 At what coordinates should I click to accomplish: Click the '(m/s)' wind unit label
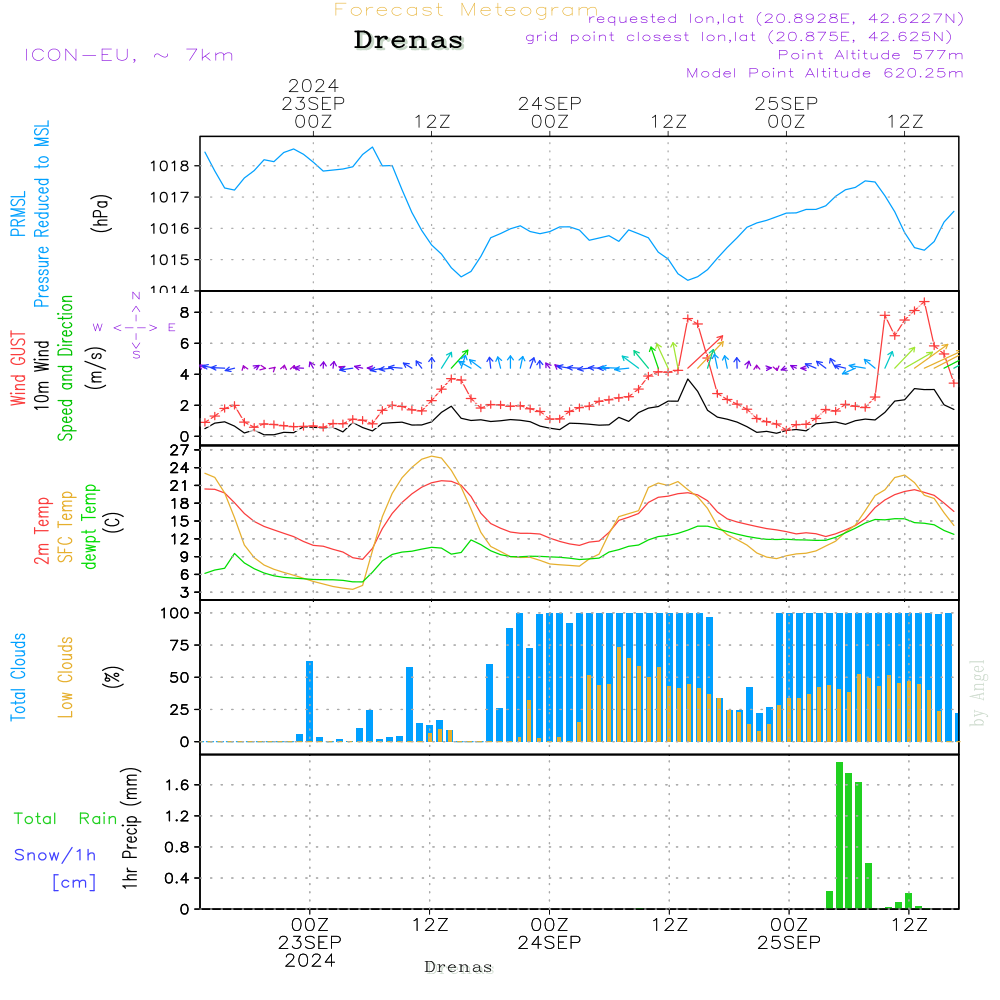click(x=96, y=368)
